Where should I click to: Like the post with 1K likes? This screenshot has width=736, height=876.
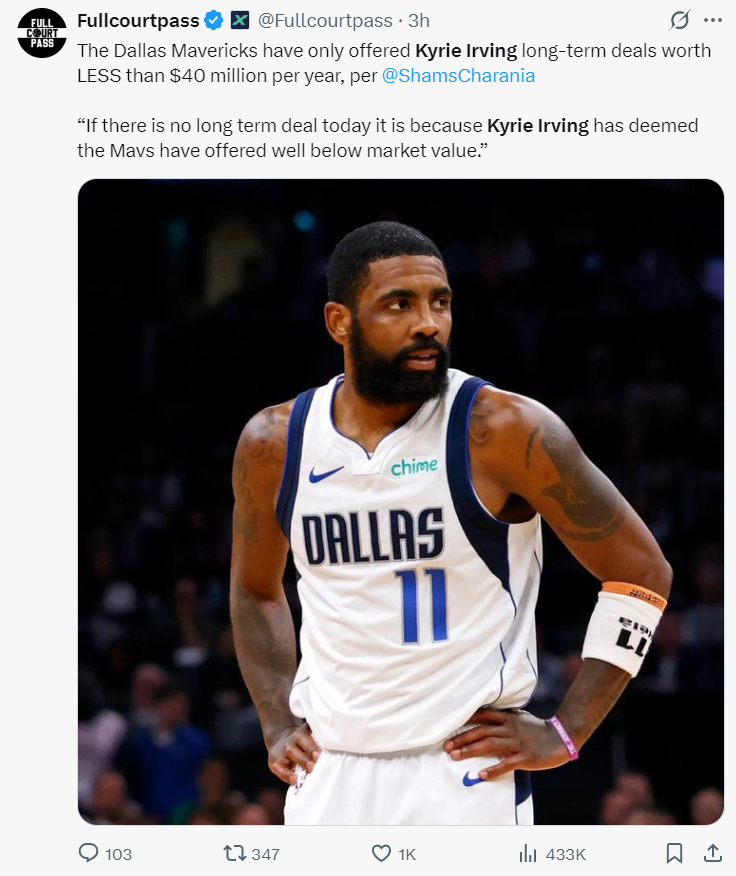pos(381,853)
